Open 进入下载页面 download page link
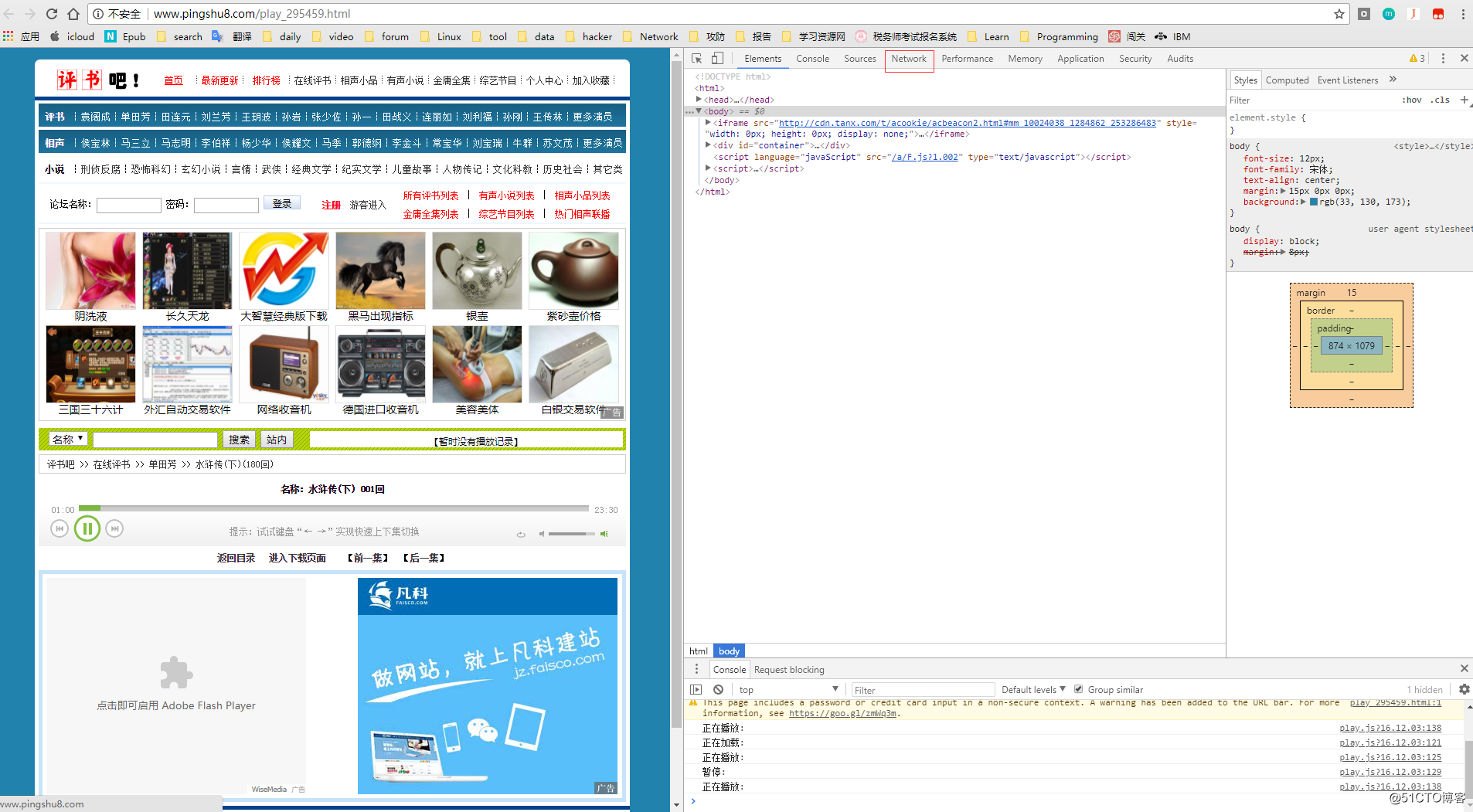1473x812 pixels. pyautogui.click(x=298, y=558)
